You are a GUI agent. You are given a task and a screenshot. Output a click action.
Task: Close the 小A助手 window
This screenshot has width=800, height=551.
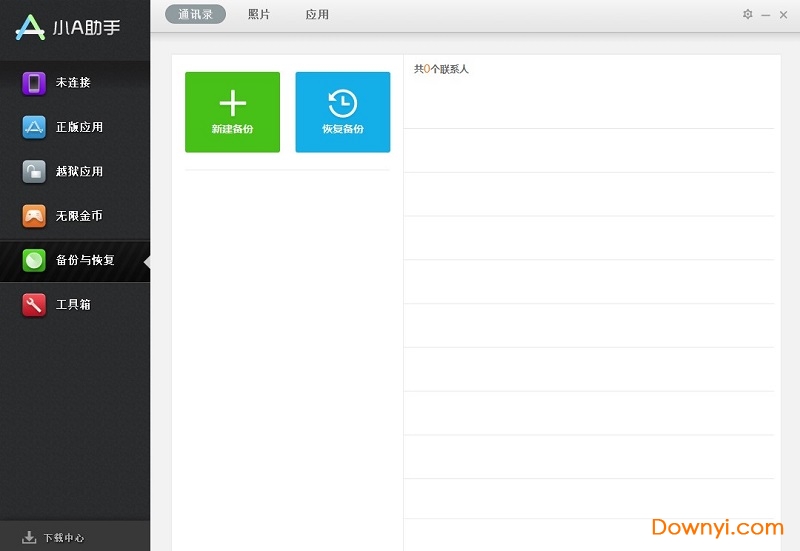pyautogui.click(x=783, y=15)
